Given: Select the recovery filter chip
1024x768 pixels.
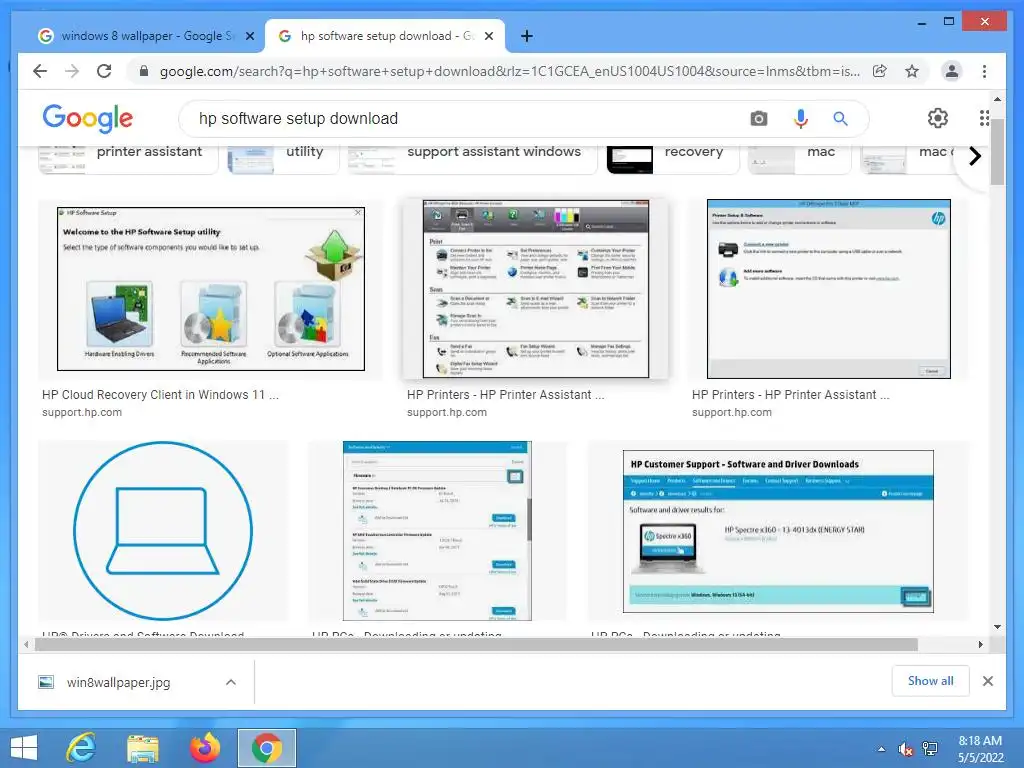Looking at the screenshot, I should [673, 159].
